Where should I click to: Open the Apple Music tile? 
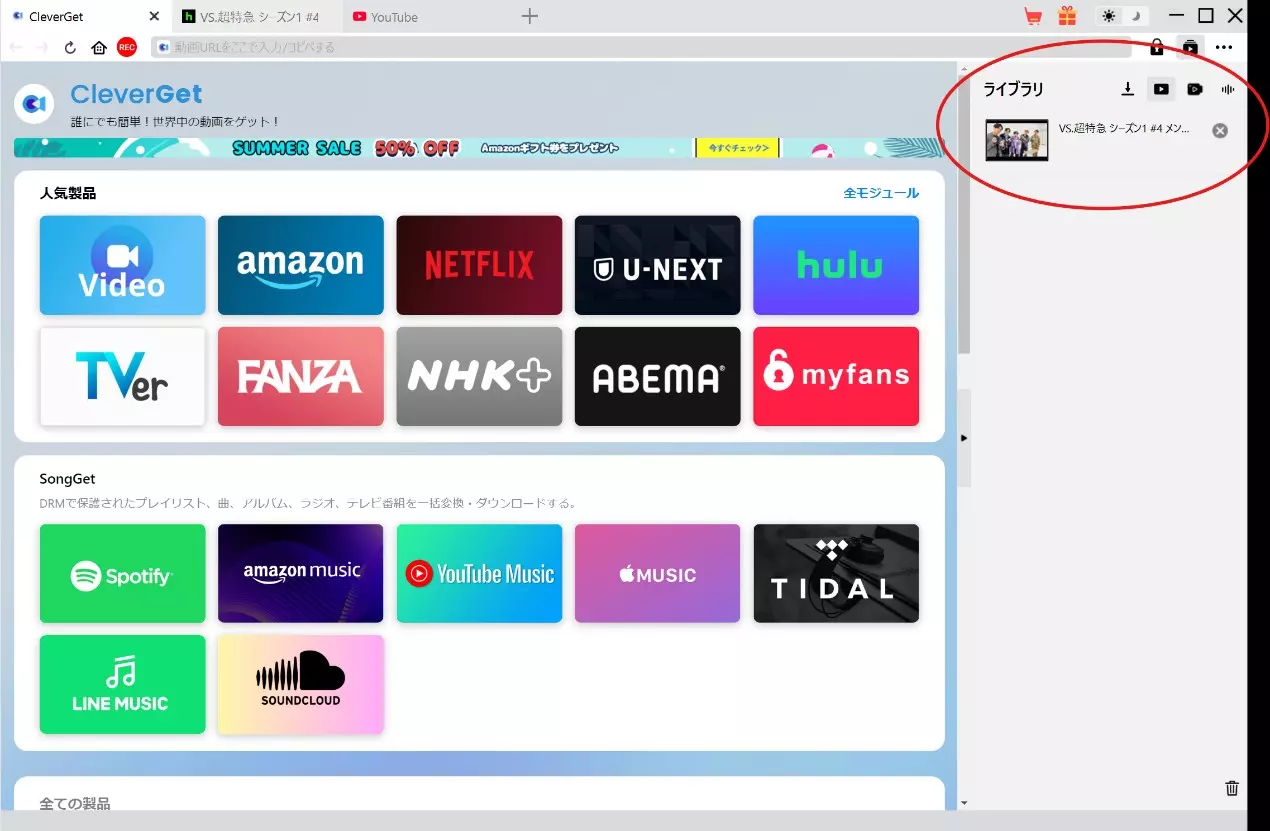point(657,573)
